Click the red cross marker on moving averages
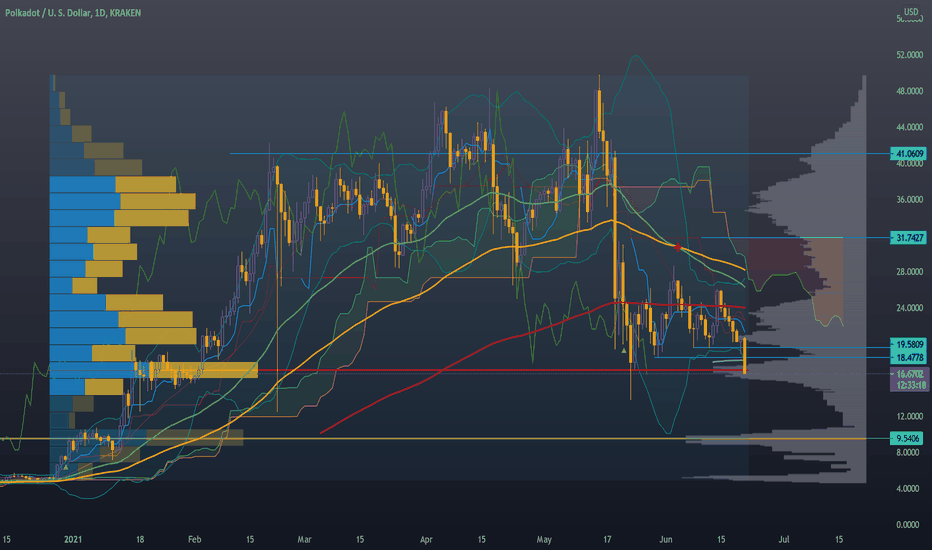This screenshot has height=550, width=932. click(x=678, y=246)
